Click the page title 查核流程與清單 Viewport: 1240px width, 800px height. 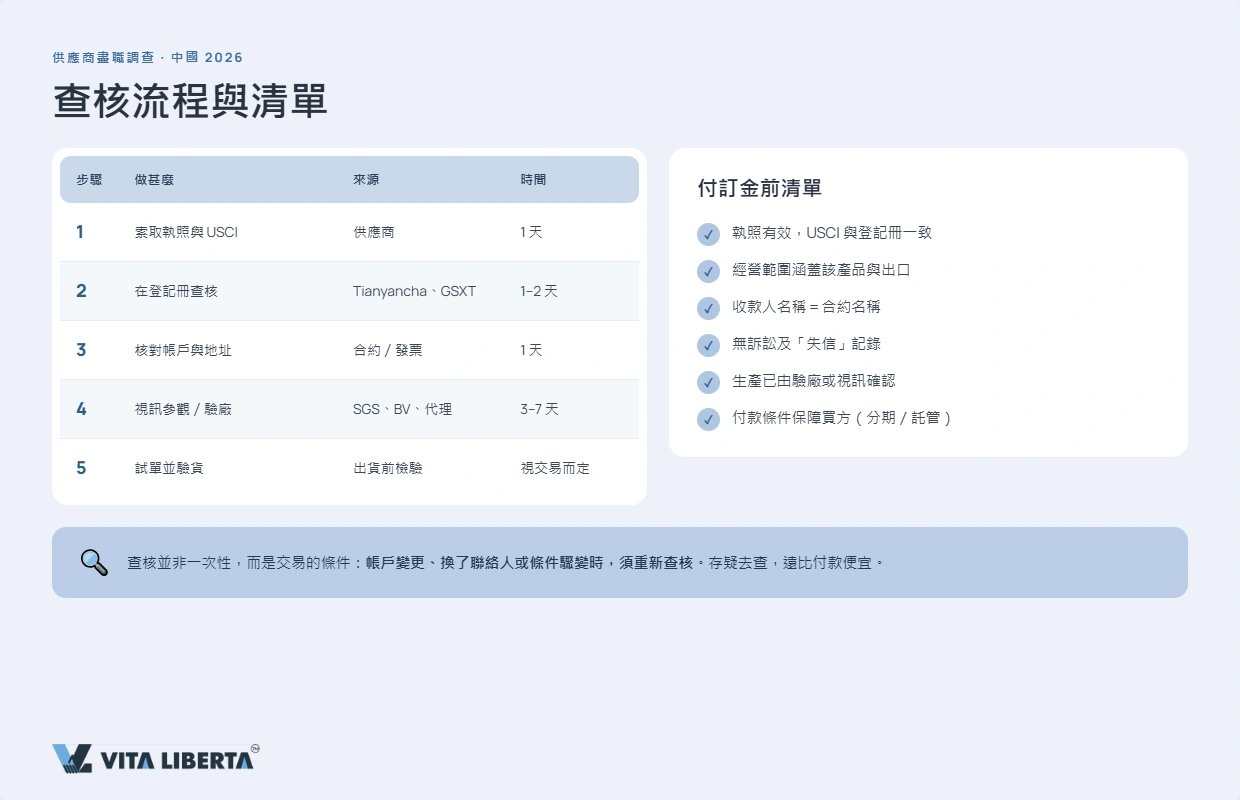pos(190,101)
